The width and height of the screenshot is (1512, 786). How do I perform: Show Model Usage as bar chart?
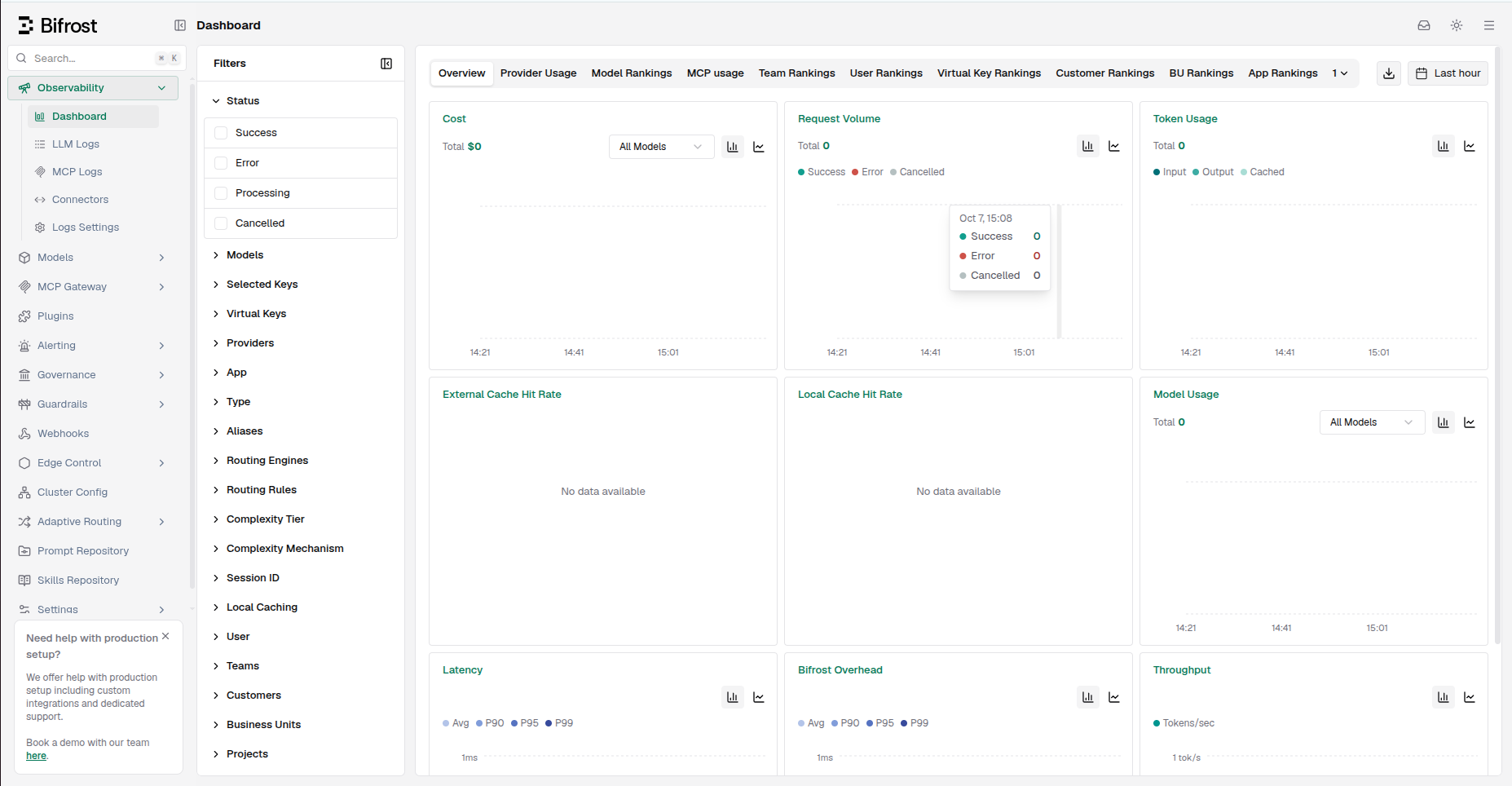1444,422
